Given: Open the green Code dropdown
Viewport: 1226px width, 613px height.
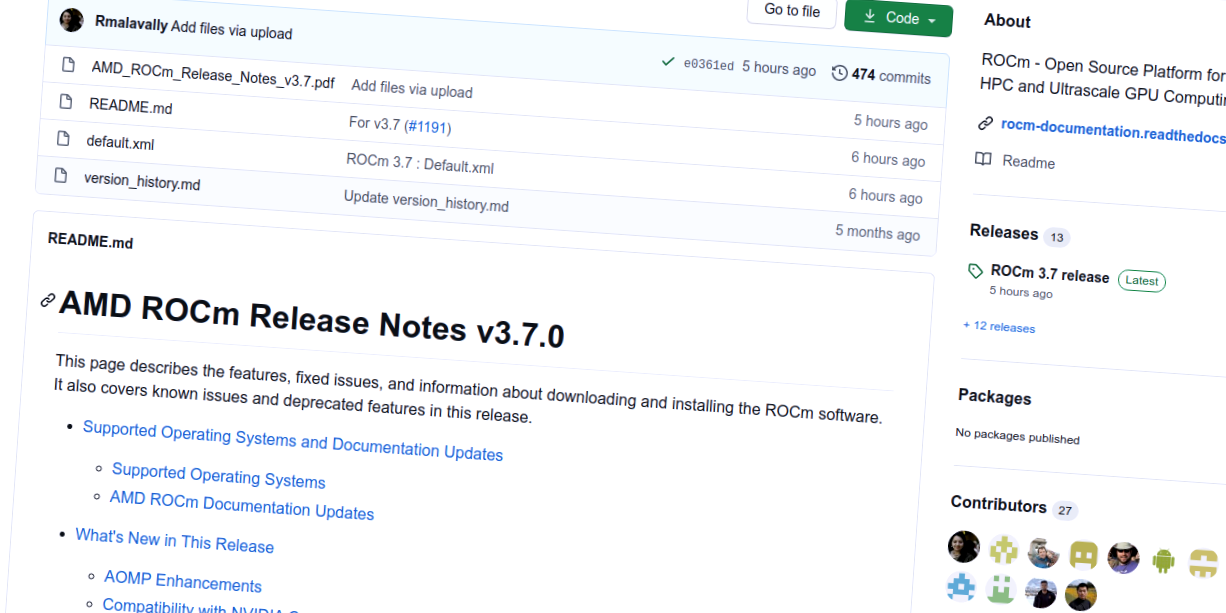Looking at the screenshot, I should (x=898, y=18).
